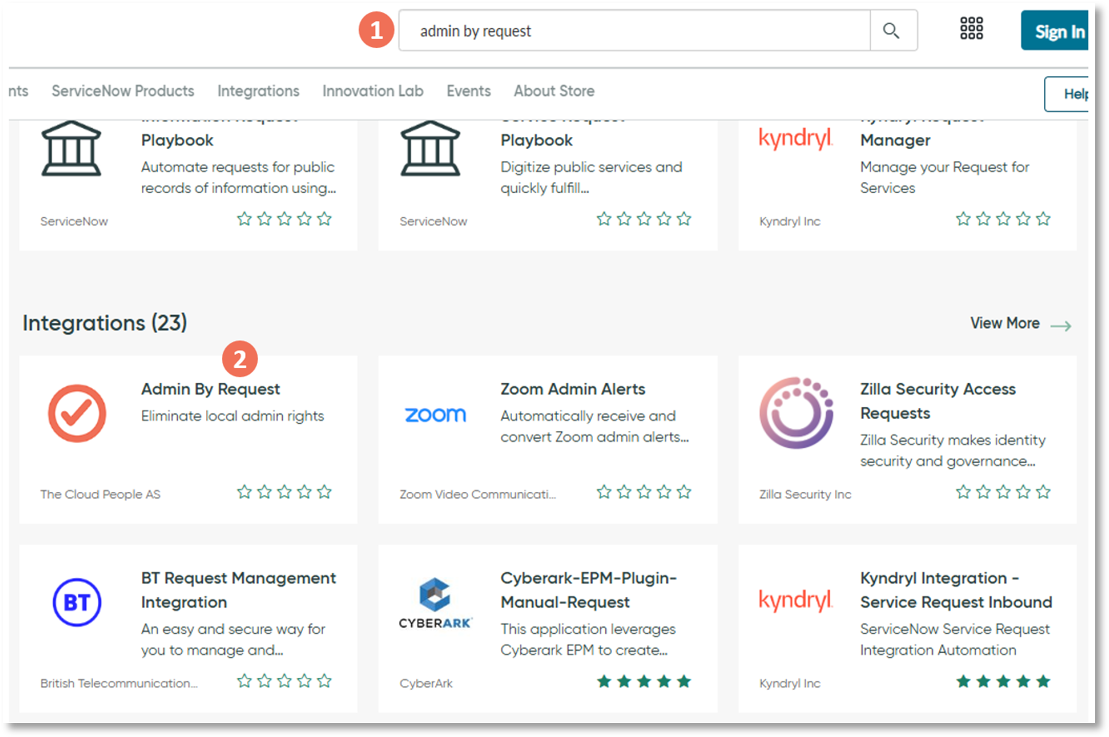Screen dimensions: 1109x737
Task: Click the Kyndryl logo on Request Manager card
Action: [x=796, y=138]
